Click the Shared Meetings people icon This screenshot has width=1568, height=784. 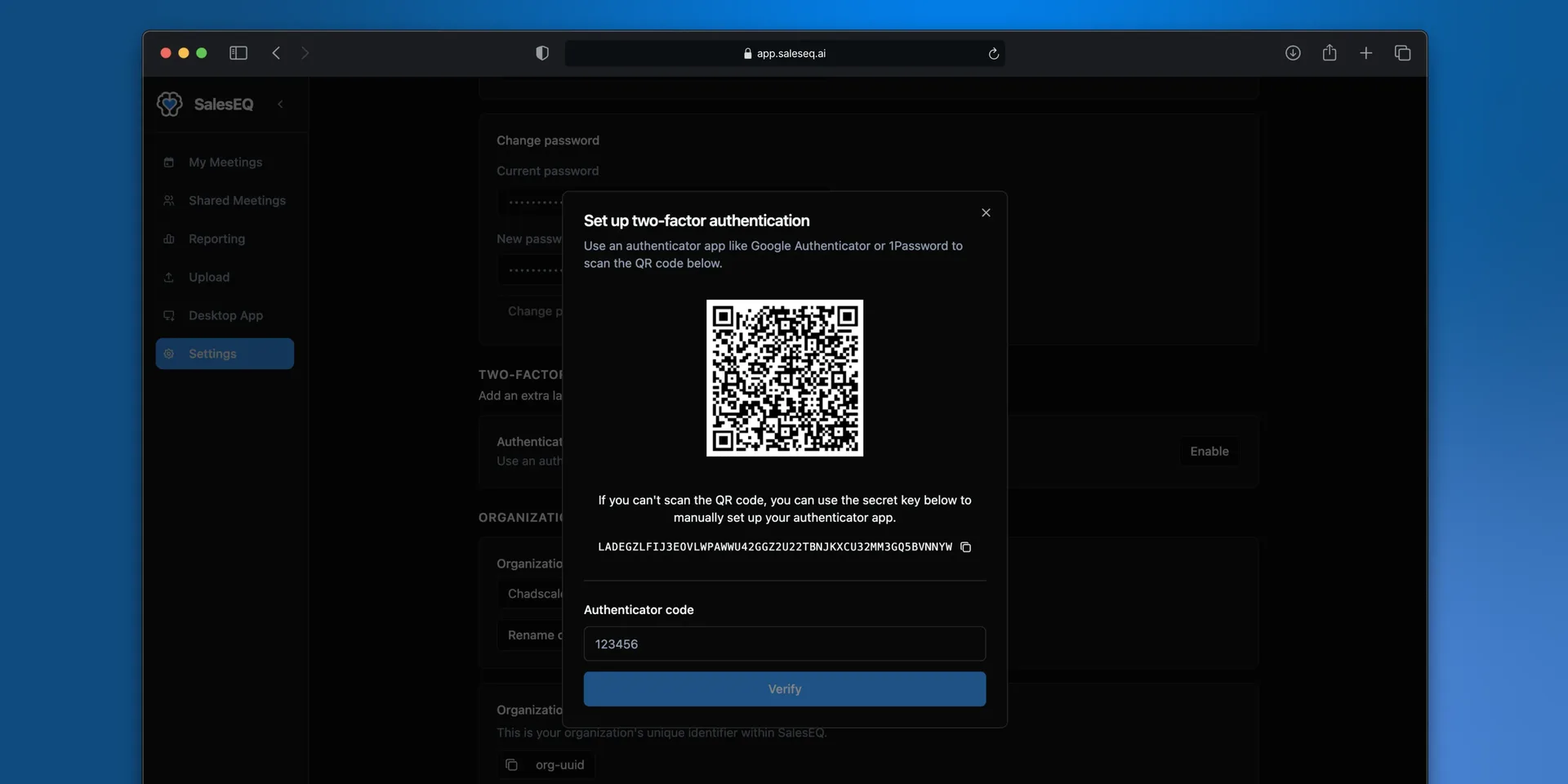coord(169,201)
